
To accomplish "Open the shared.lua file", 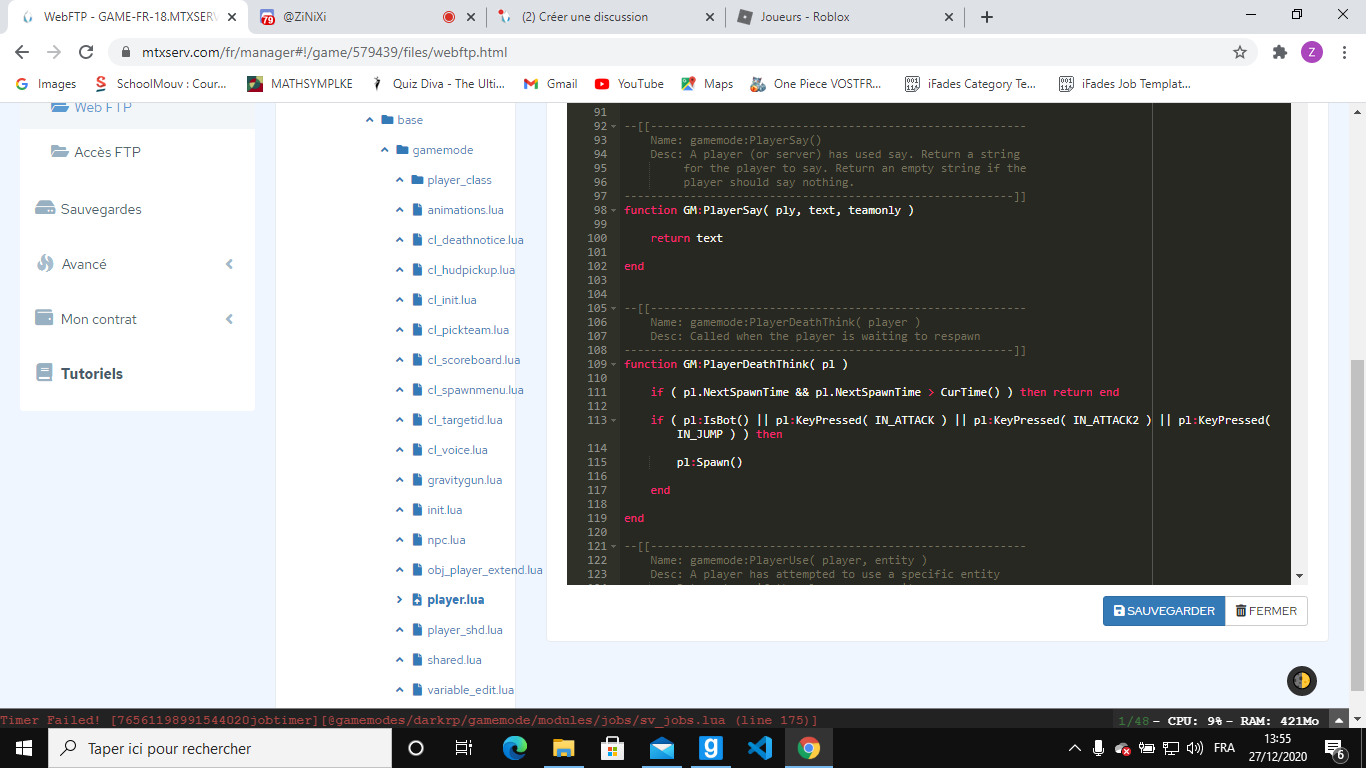I will (x=454, y=660).
